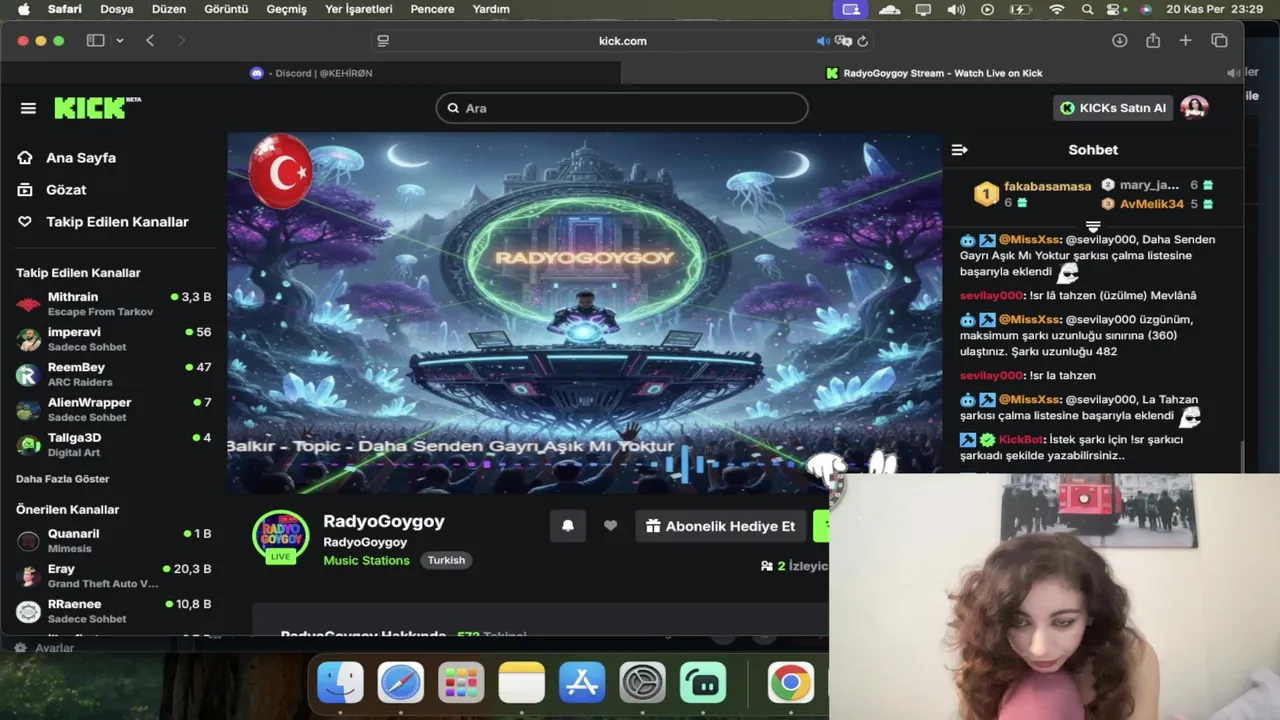Select mary_ja... in leaderboard

pyautogui.click(x=1149, y=185)
